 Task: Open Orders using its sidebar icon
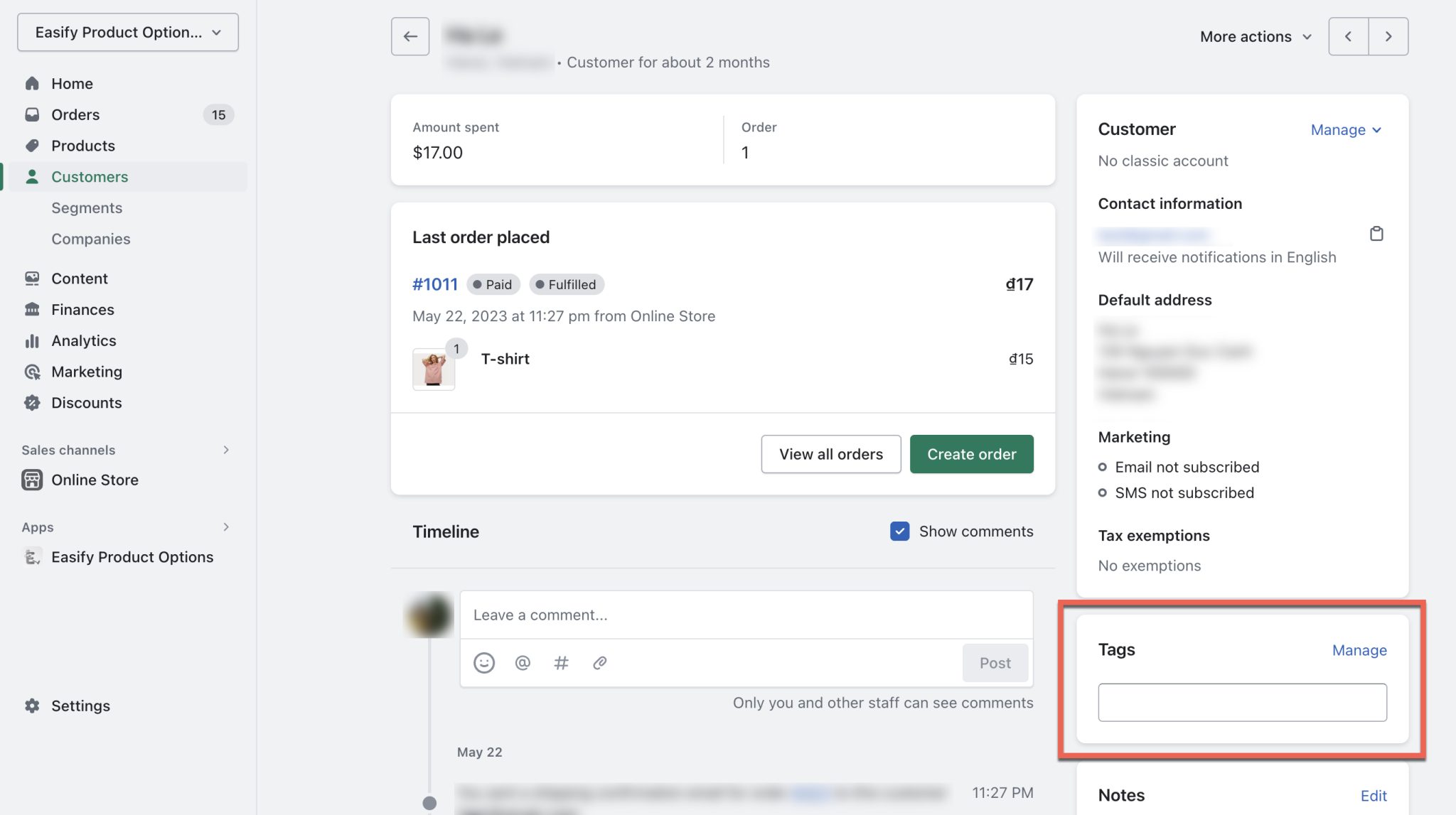tap(32, 114)
